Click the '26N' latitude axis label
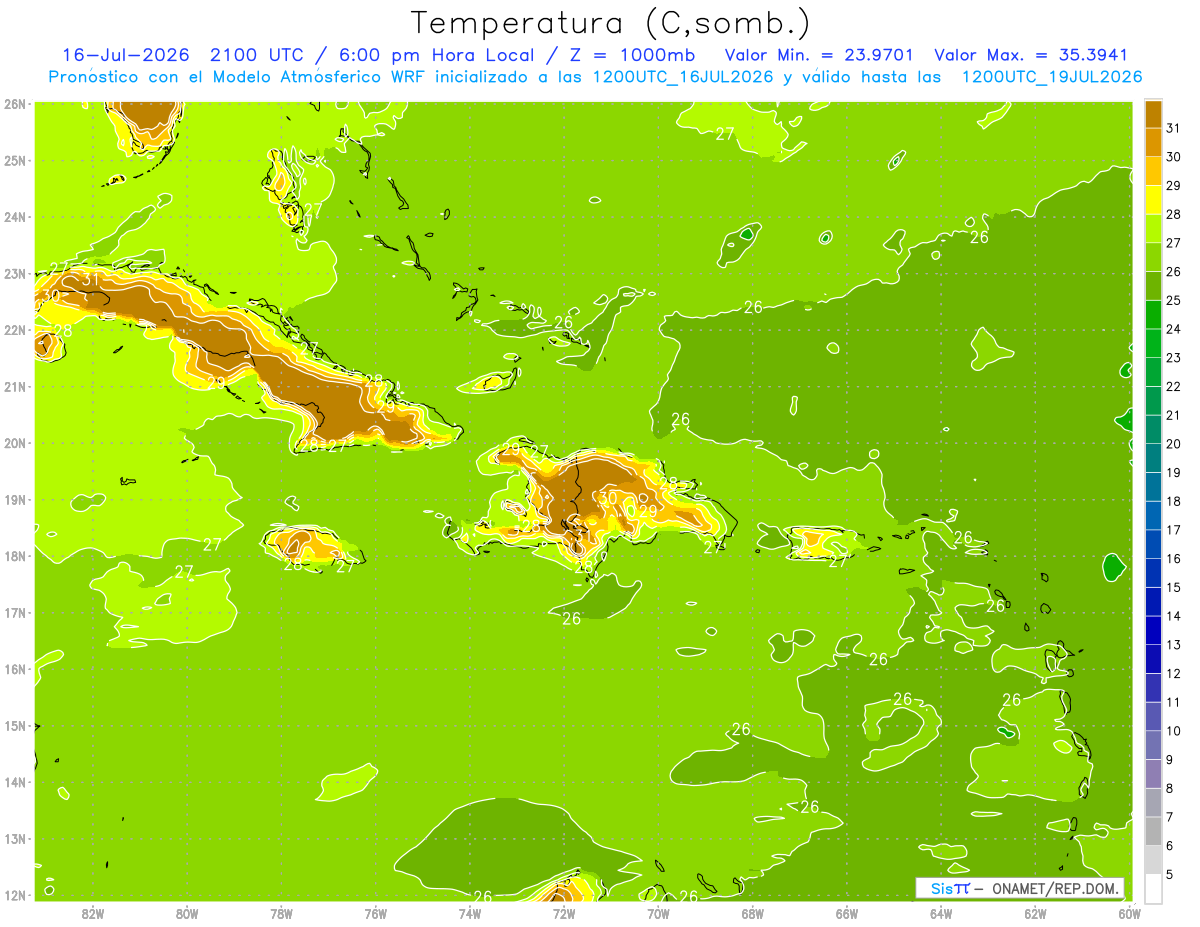 [x=15, y=104]
